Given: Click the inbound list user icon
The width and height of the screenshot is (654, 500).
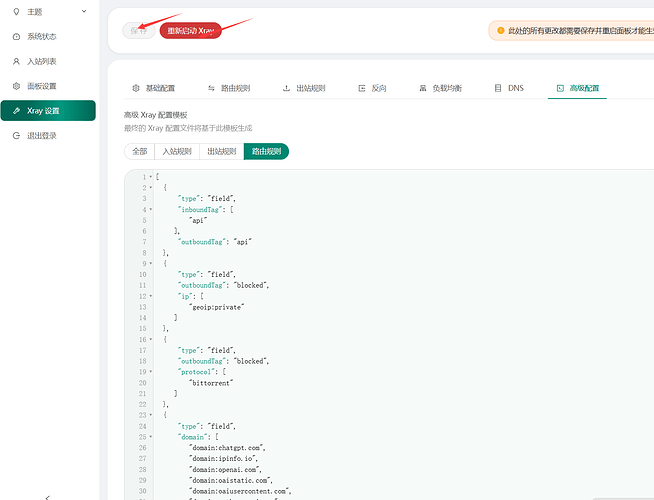Looking at the screenshot, I should coord(16,61).
